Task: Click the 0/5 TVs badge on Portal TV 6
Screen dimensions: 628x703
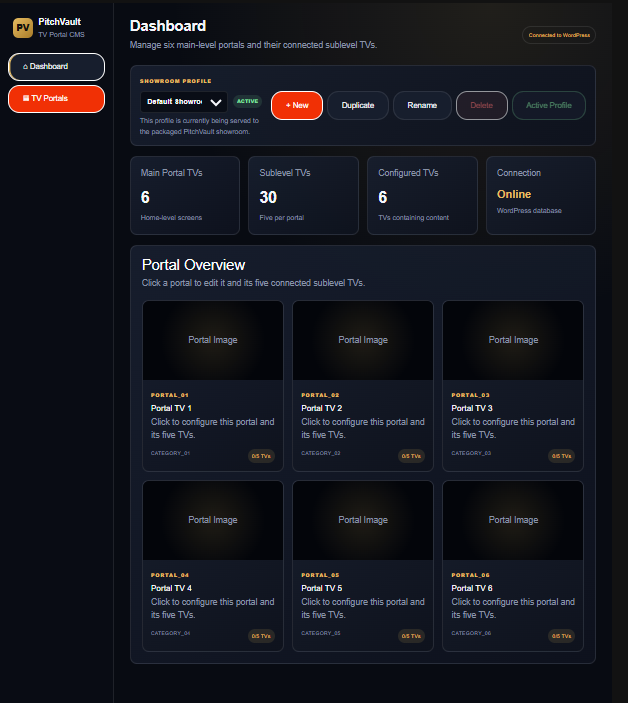Action: coord(562,636)
